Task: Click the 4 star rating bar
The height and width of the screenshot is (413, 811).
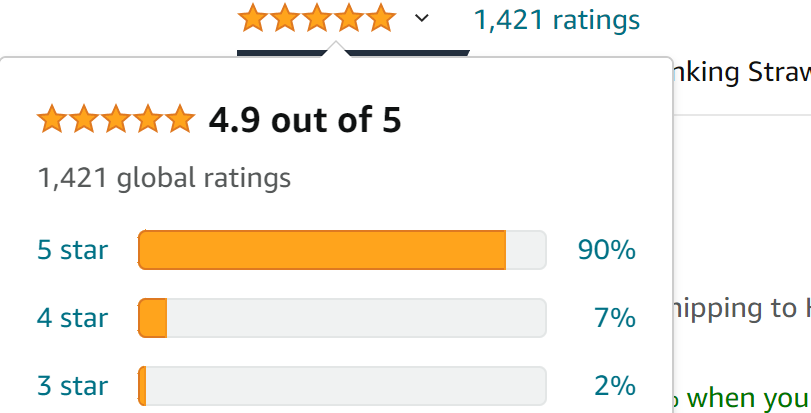Action: click(342, 318)
